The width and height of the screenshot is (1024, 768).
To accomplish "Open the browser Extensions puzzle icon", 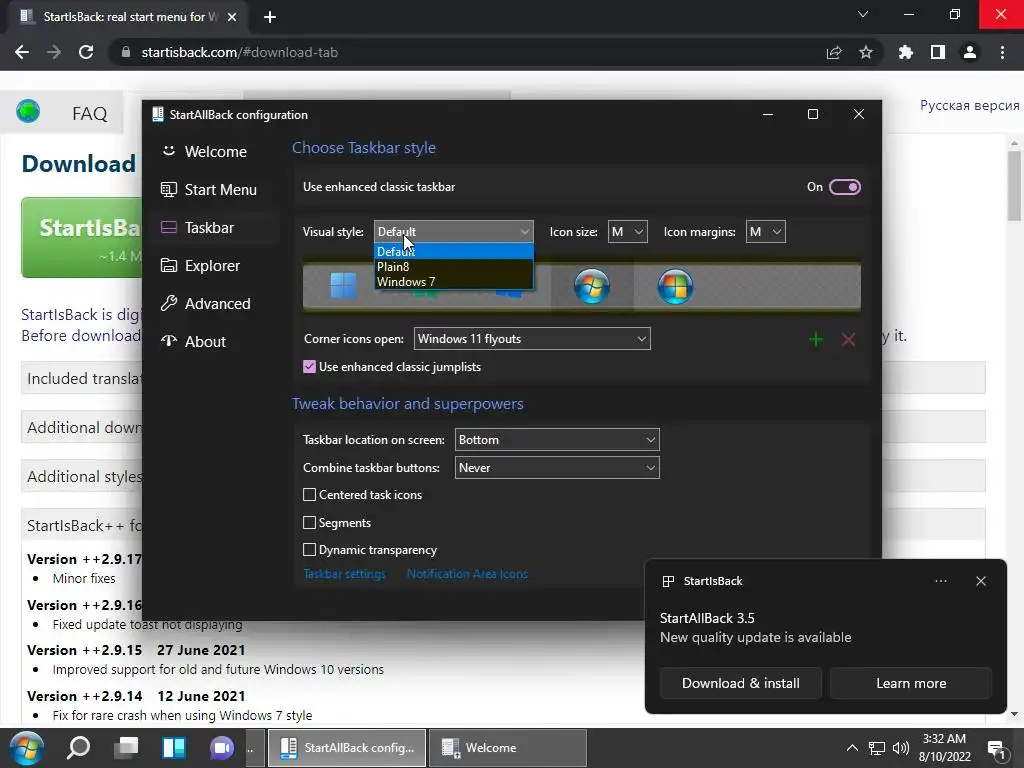I will tap(906, 52).
